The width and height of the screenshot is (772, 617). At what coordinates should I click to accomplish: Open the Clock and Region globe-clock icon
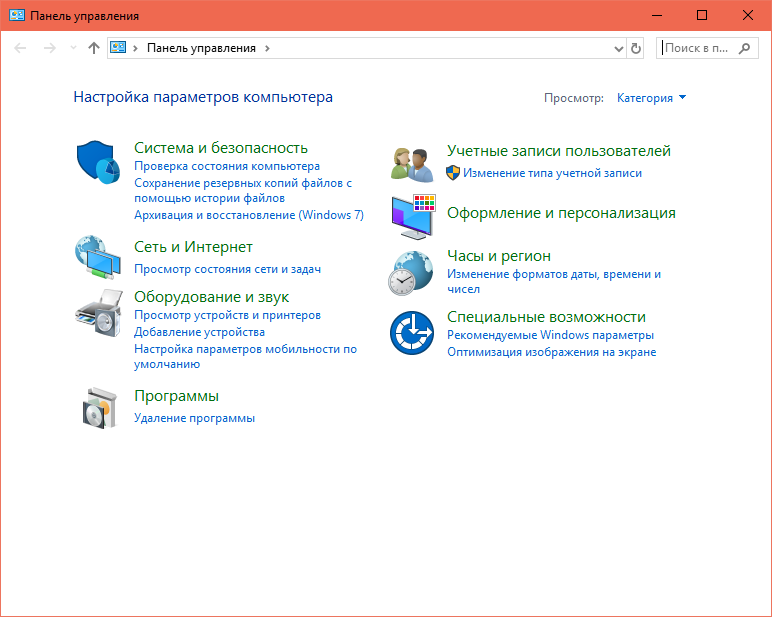(411, 273)
